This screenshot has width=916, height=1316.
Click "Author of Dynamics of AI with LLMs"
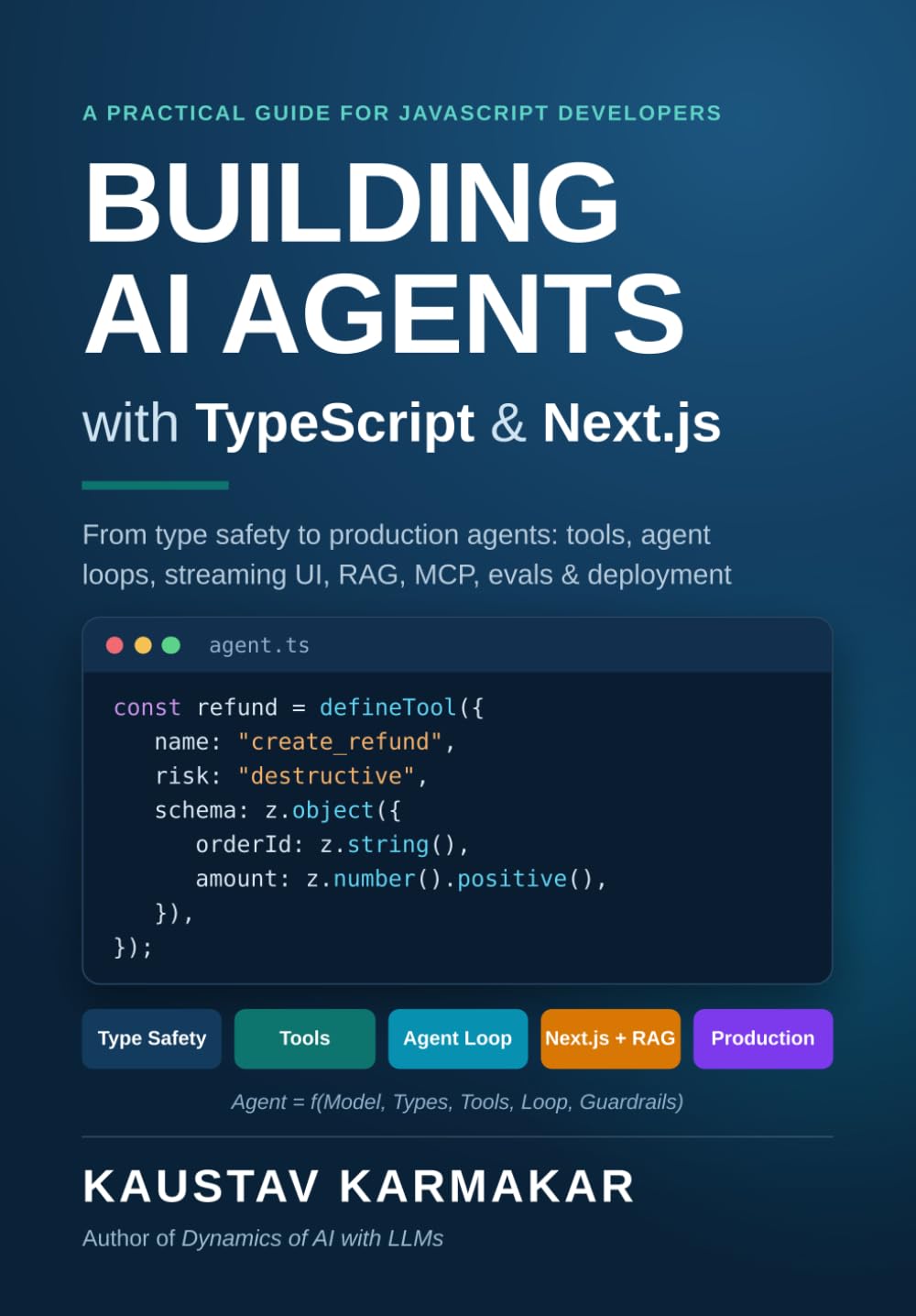263,1238
